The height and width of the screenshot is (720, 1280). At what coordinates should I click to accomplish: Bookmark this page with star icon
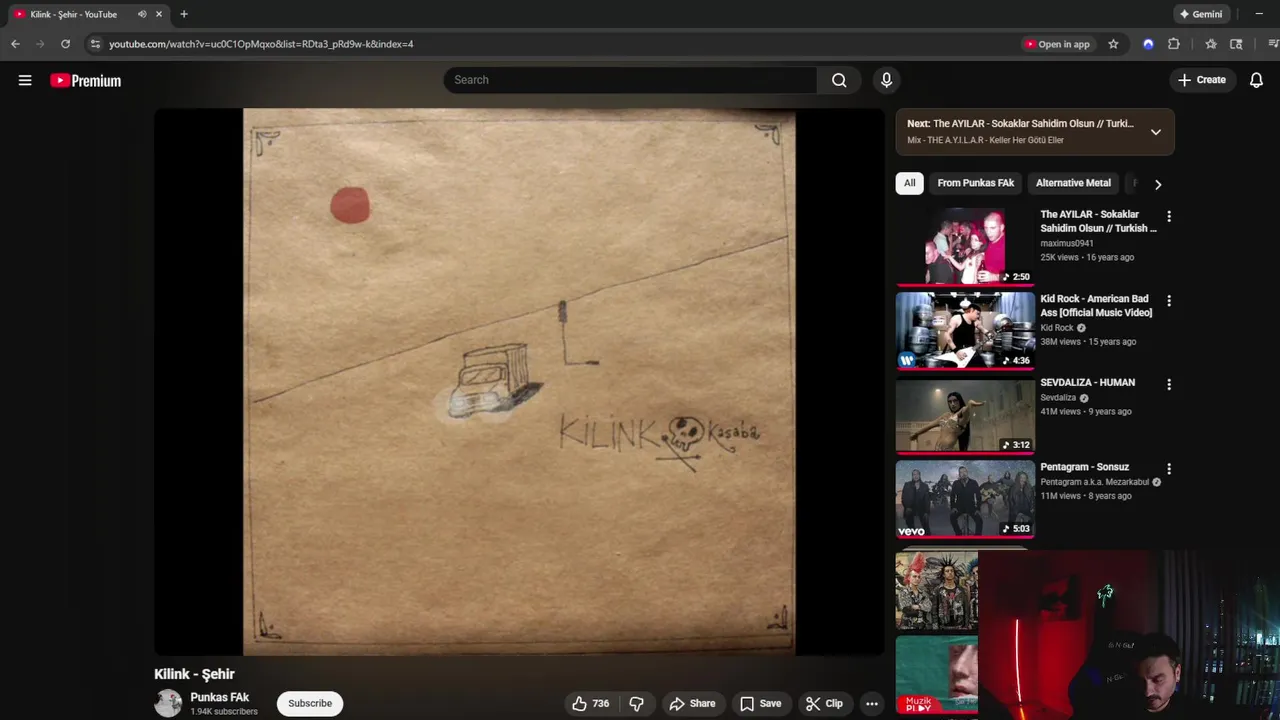click(x=1113, y=44)
